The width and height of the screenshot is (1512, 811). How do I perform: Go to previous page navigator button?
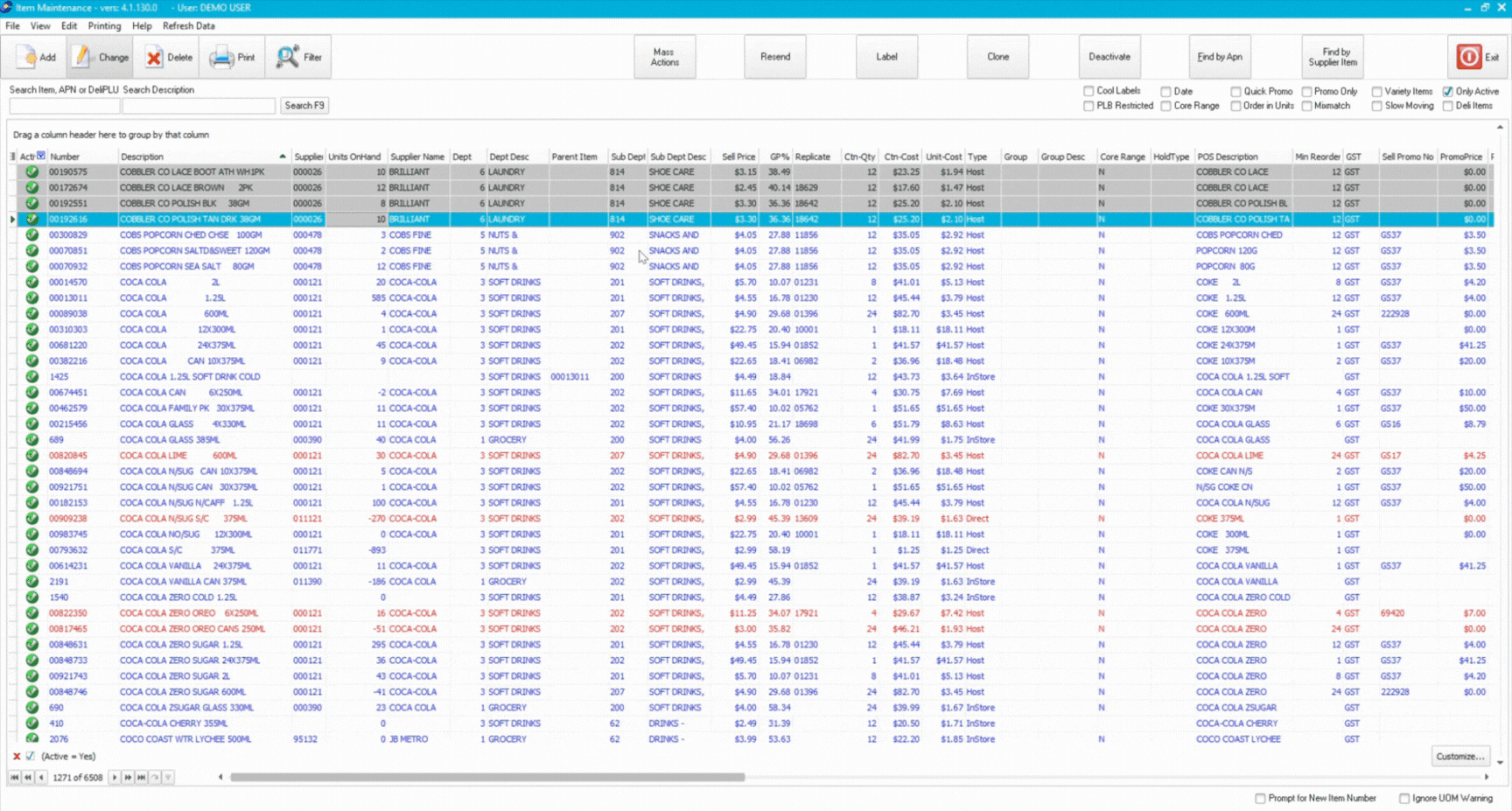pos(28,777)
